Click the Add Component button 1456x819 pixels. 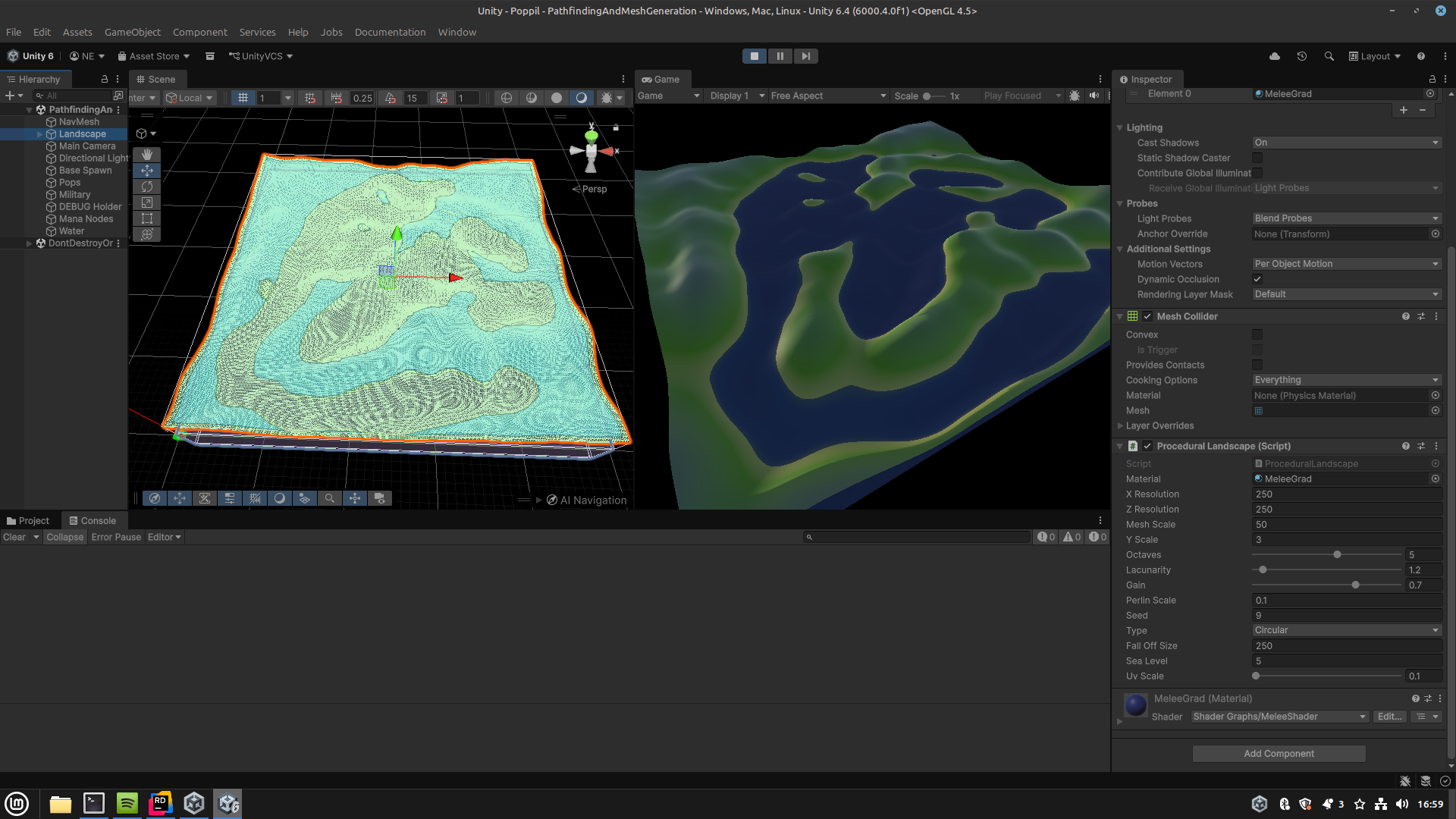1279,753
